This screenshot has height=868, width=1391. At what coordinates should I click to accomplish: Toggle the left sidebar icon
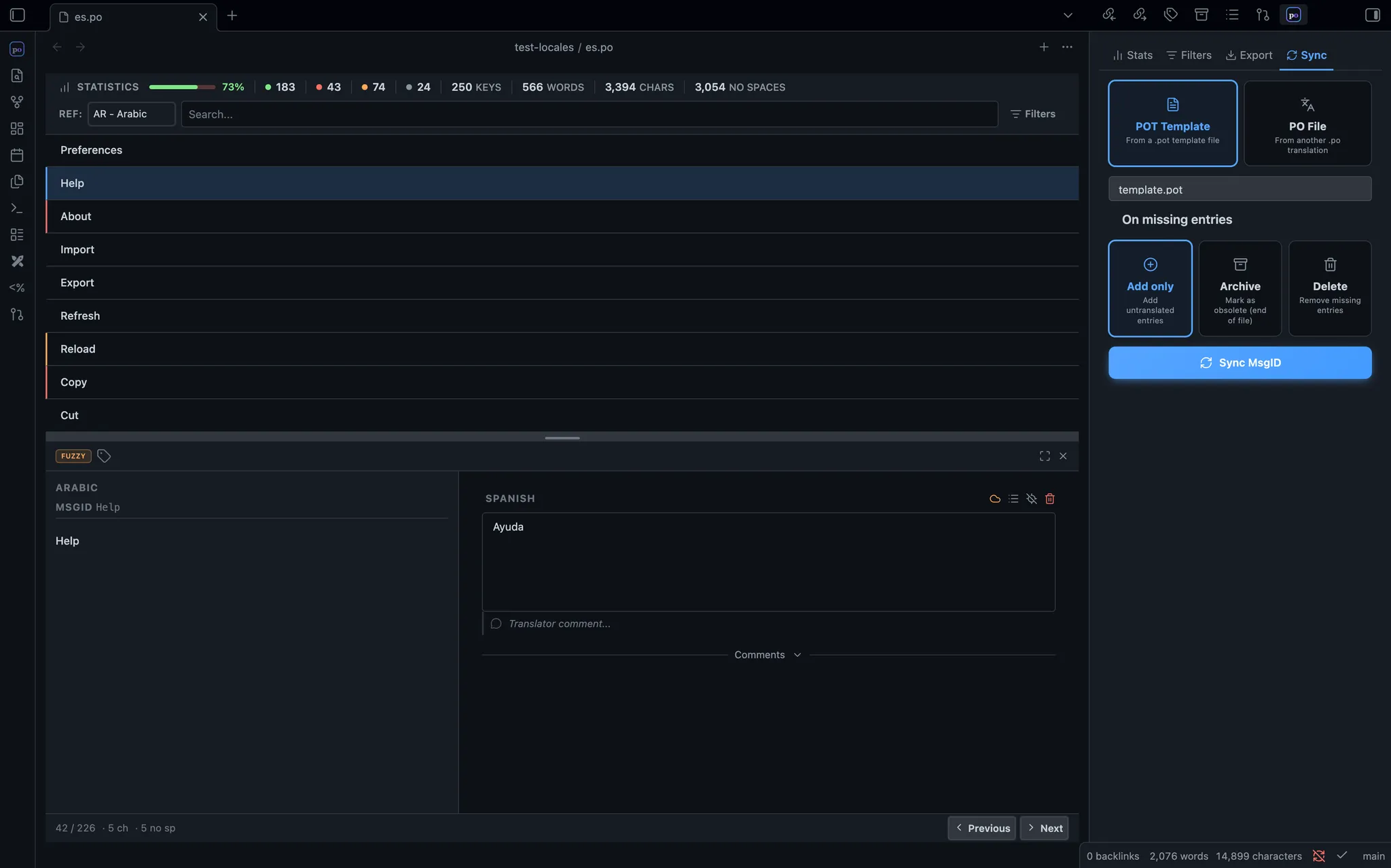coord(18,15)
